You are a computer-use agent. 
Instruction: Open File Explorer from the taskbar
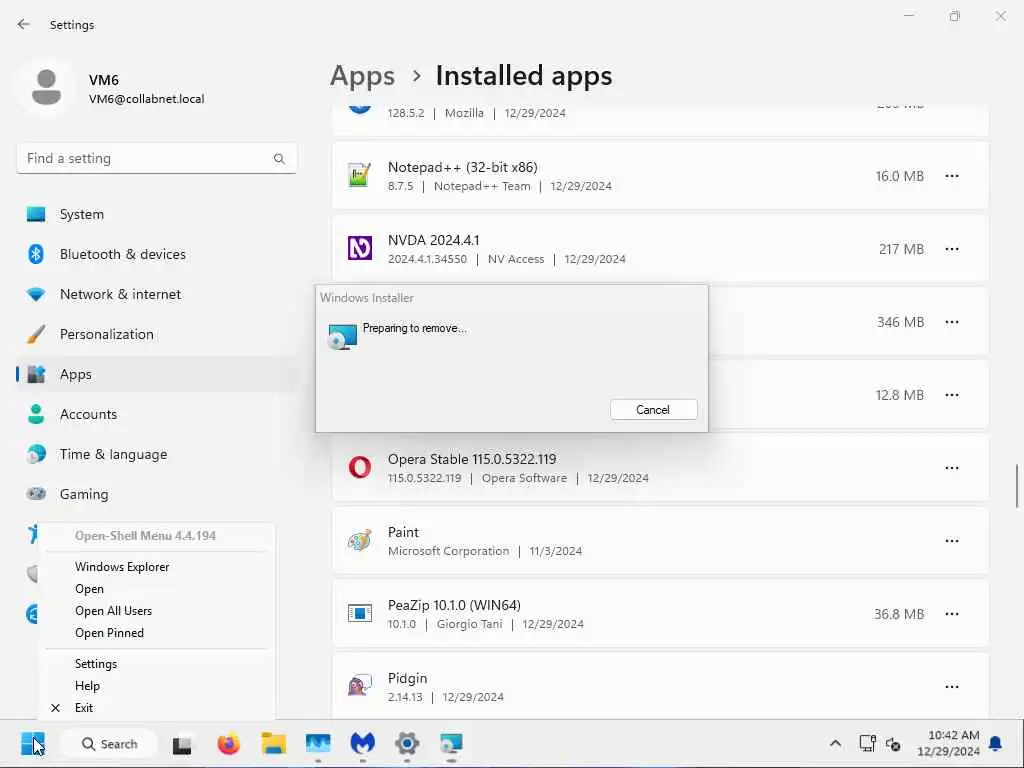click(274, 744)
